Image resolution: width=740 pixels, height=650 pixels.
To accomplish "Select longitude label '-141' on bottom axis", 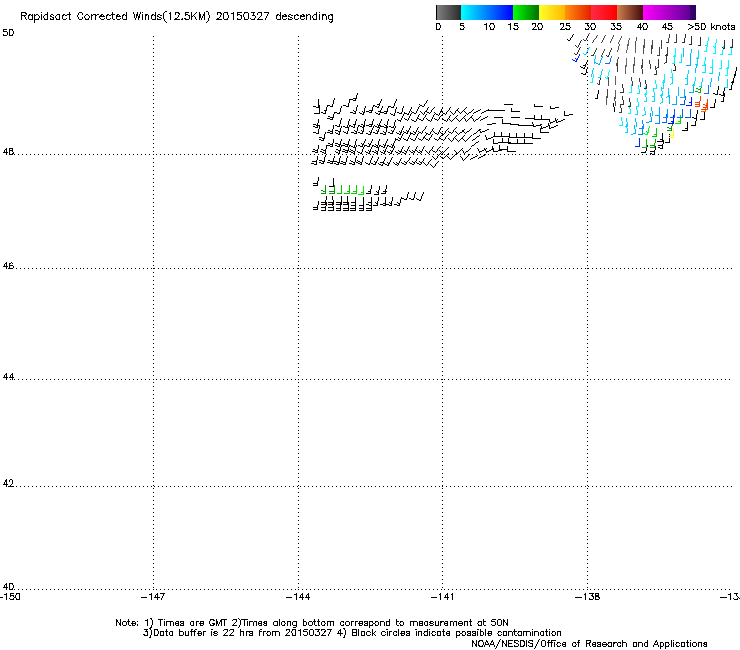I will pyautogui.click(x=442, y=597).
